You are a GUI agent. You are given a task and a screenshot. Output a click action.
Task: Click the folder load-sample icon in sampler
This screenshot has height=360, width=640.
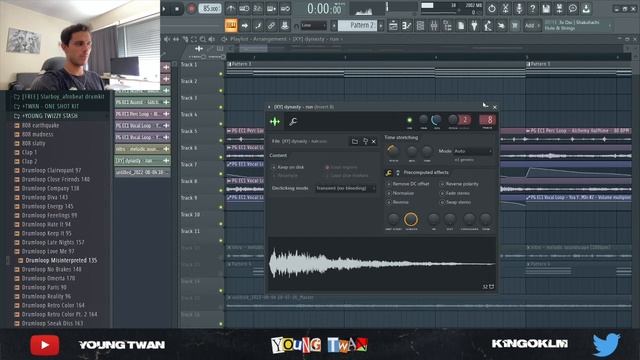point(355,142)
